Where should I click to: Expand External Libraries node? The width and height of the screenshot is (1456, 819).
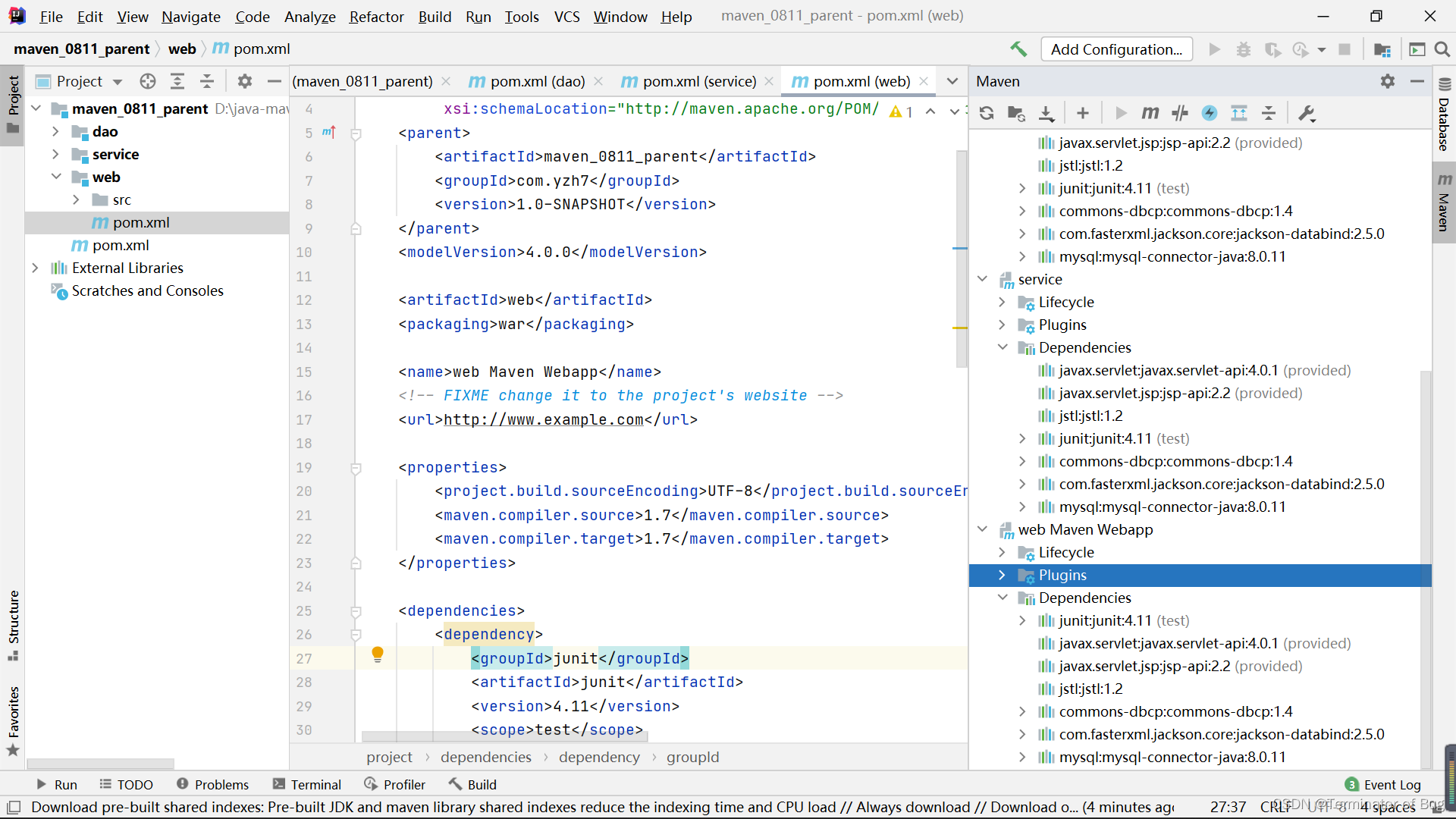click(35, 268)
